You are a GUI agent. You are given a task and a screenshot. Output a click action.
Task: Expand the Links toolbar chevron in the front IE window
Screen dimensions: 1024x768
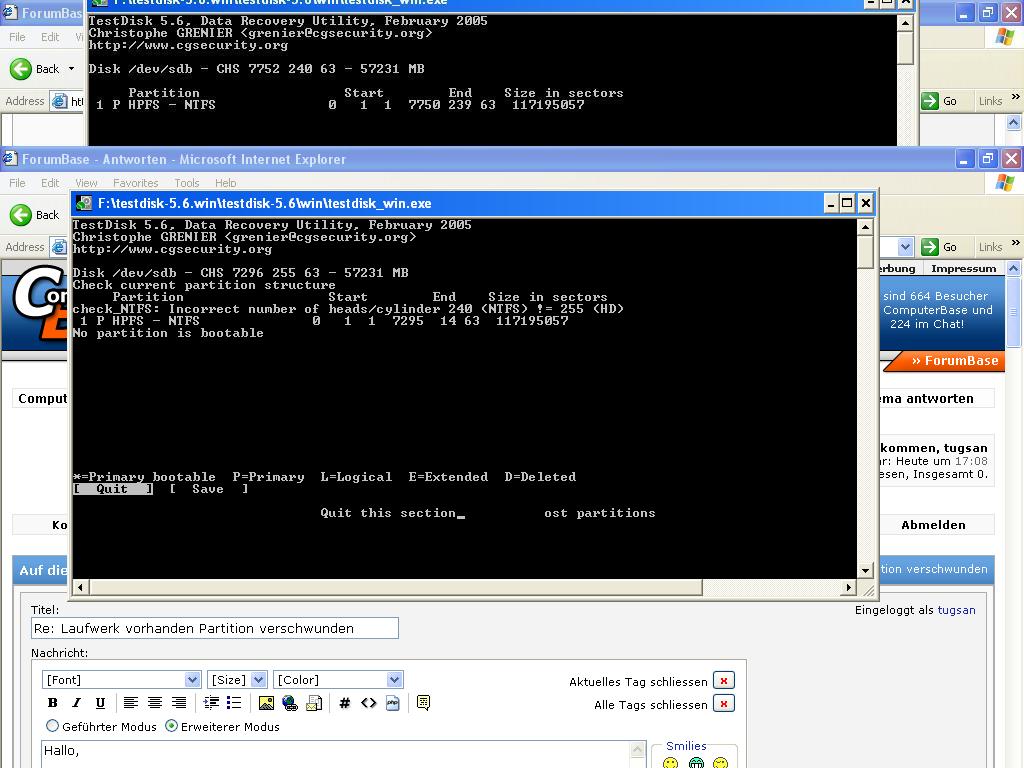click(x=1015, y=242)
